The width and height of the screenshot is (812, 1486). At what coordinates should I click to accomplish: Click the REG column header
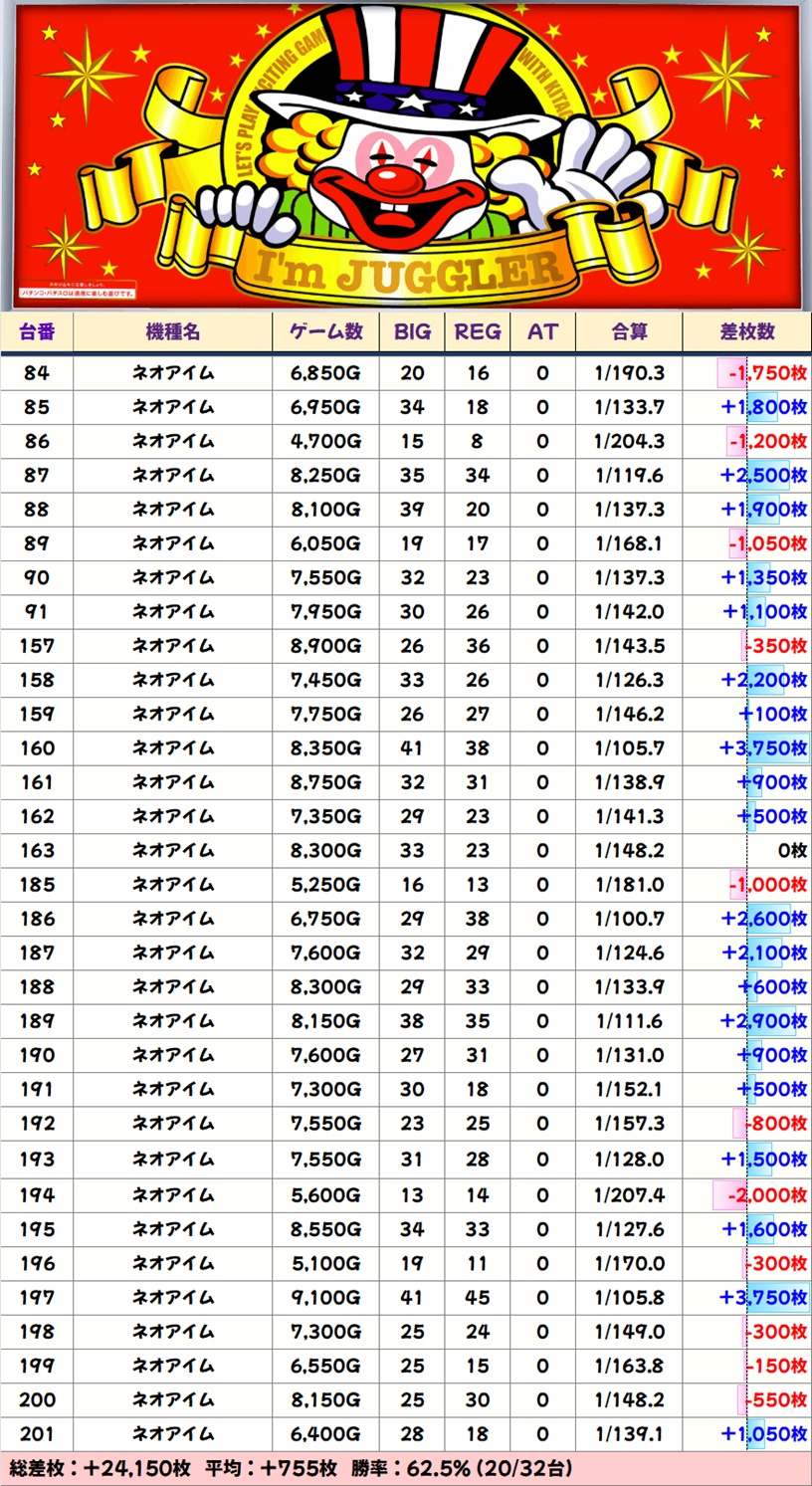click(x=478, y=332)
